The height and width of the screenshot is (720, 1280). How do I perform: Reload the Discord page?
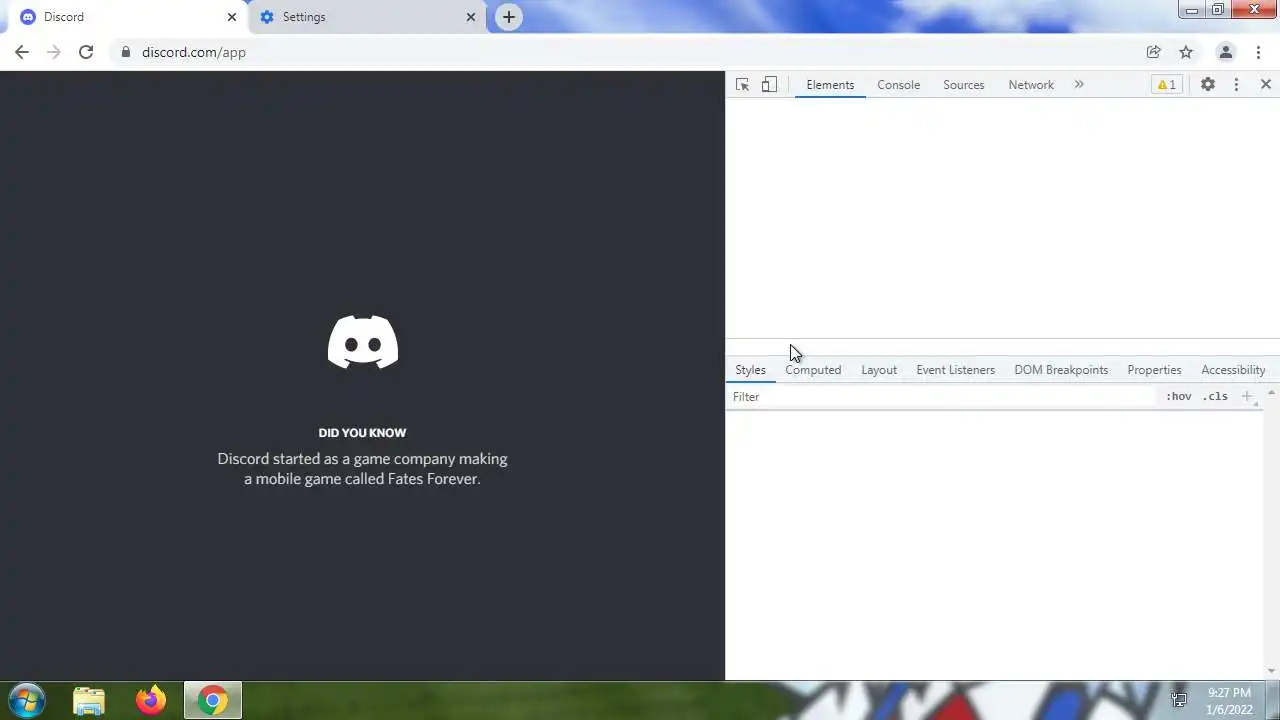click(86, 52)
